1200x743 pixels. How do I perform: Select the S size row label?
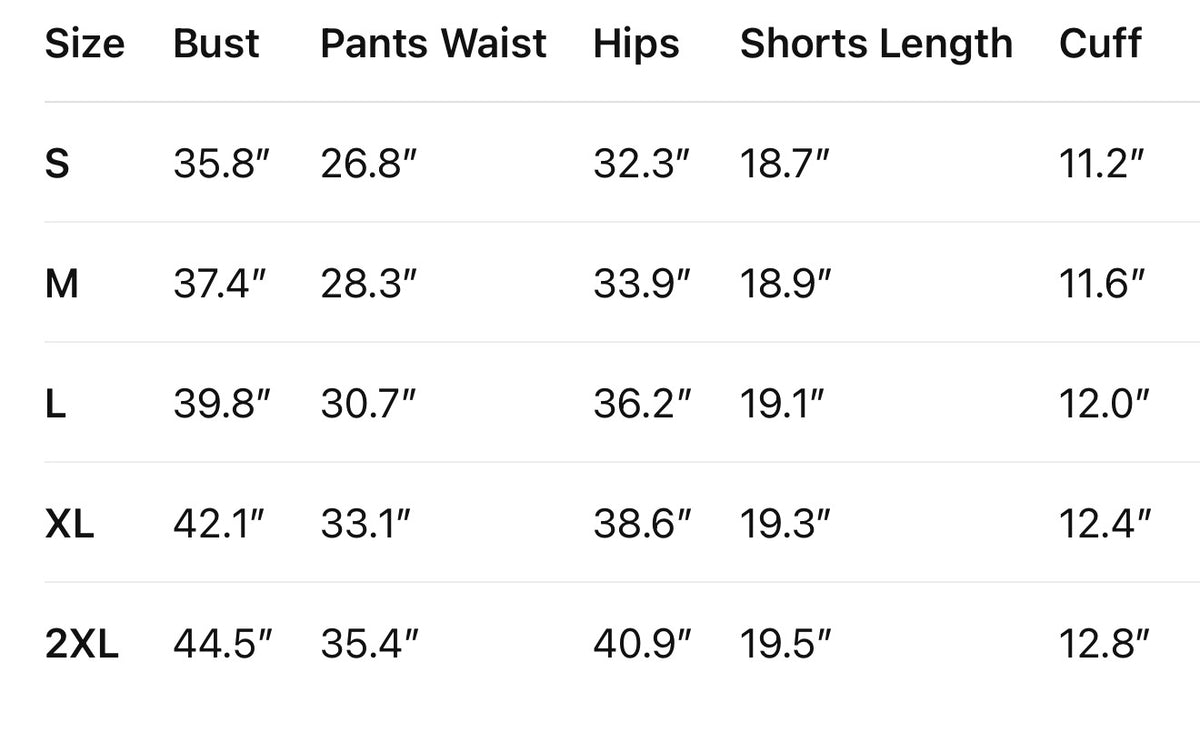pyautogui.click(x=58, y=163)
